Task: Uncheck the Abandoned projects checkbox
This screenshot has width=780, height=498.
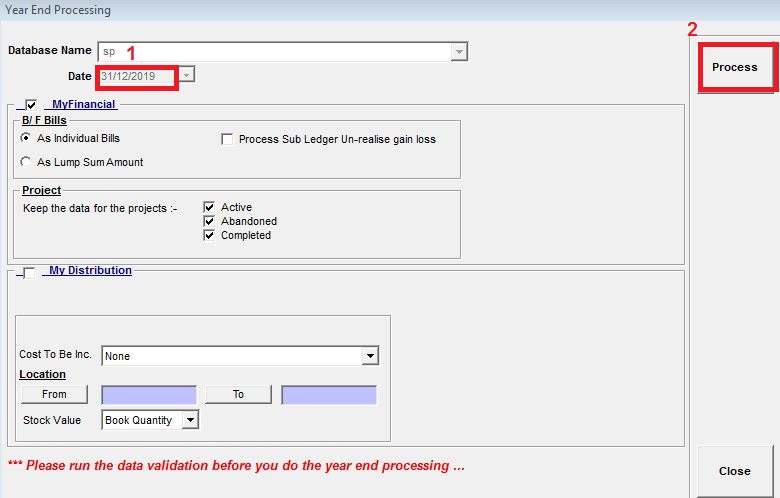Action: coord(209,222)
